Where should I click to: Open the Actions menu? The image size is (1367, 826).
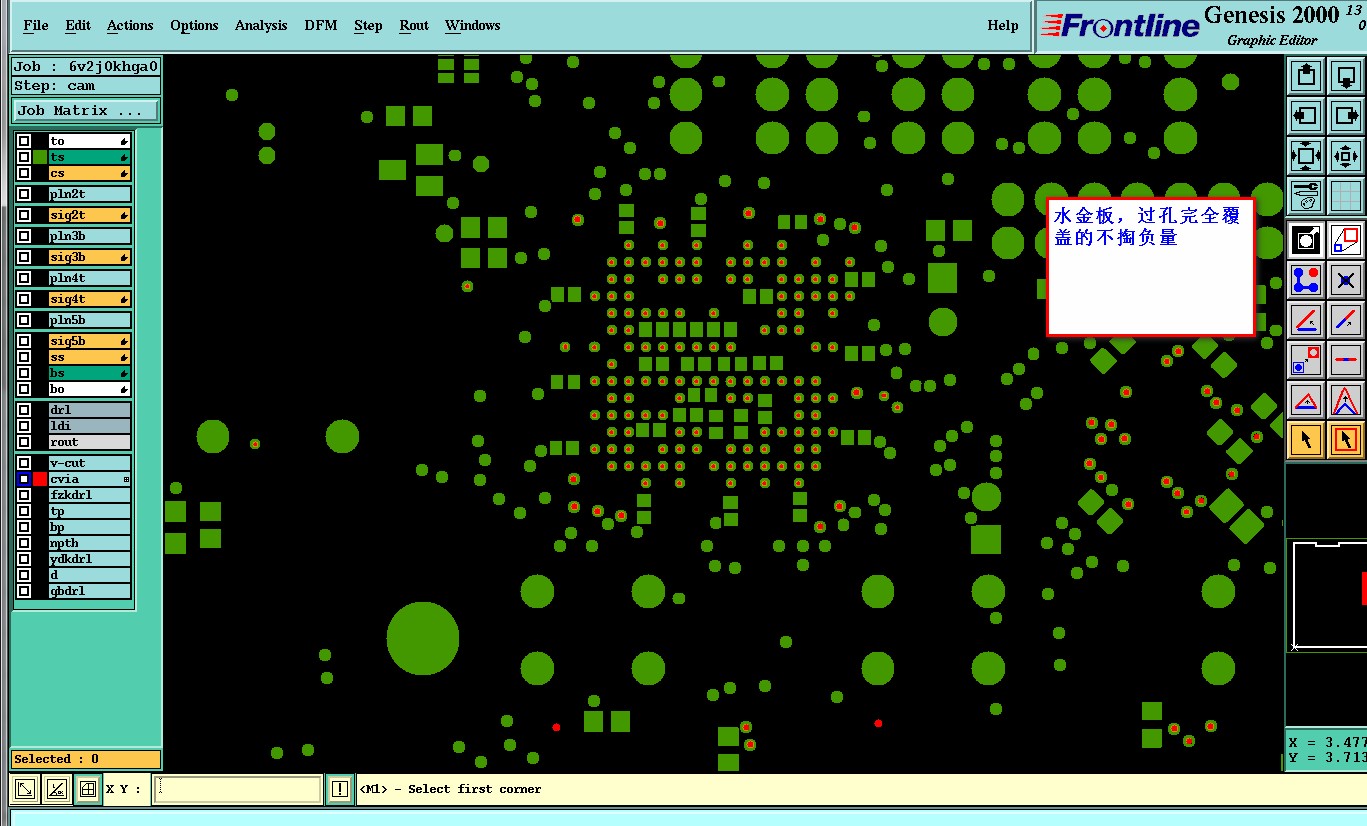click(x=130, y=25)
